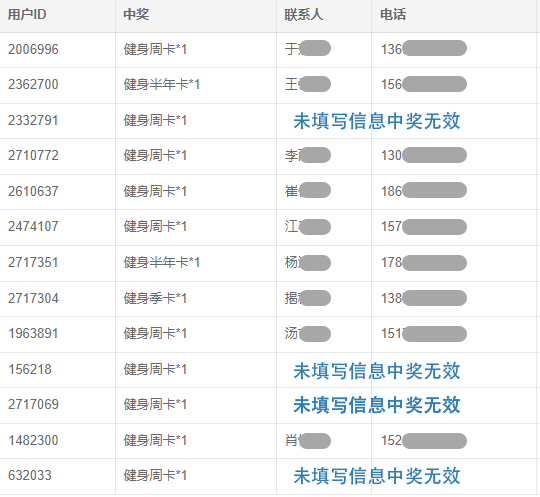
Task: Click phone number starting with 152
Action: [x=424, y=441]
